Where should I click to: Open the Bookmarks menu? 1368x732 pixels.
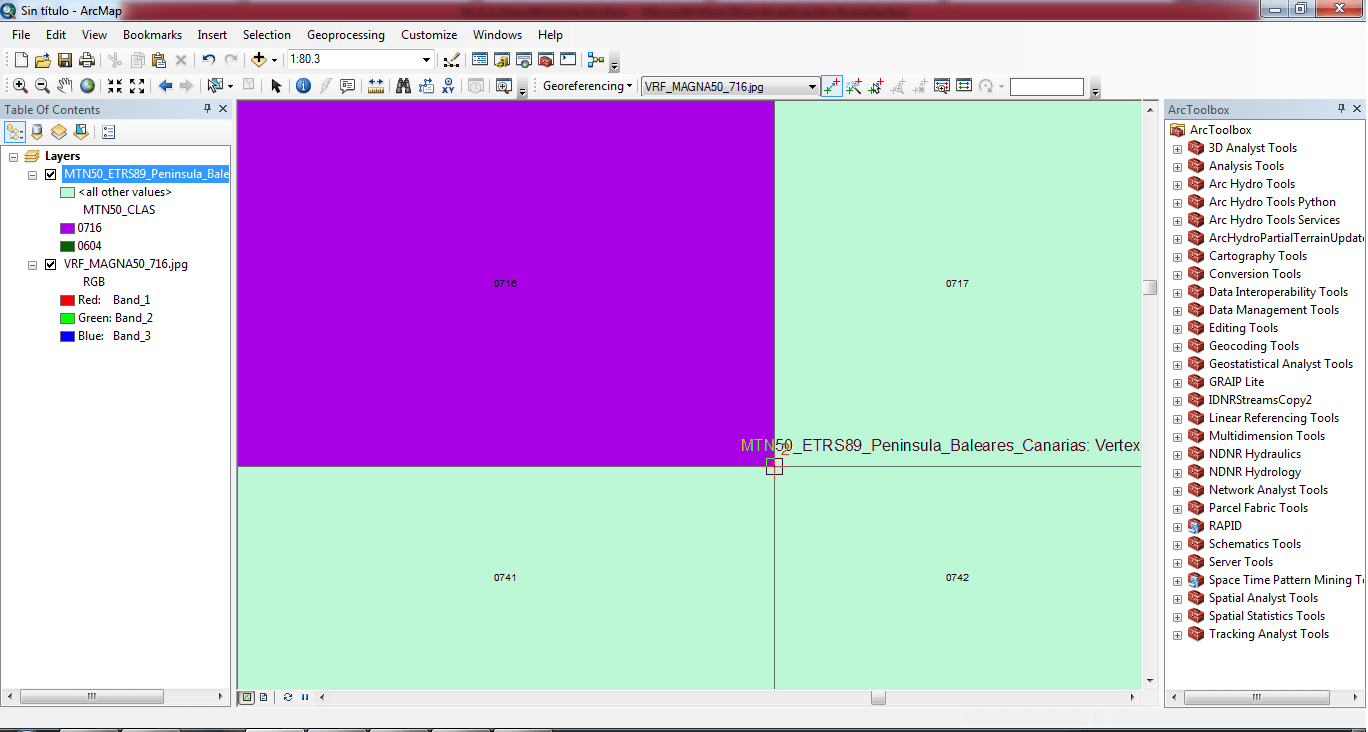tap(152, 35)
